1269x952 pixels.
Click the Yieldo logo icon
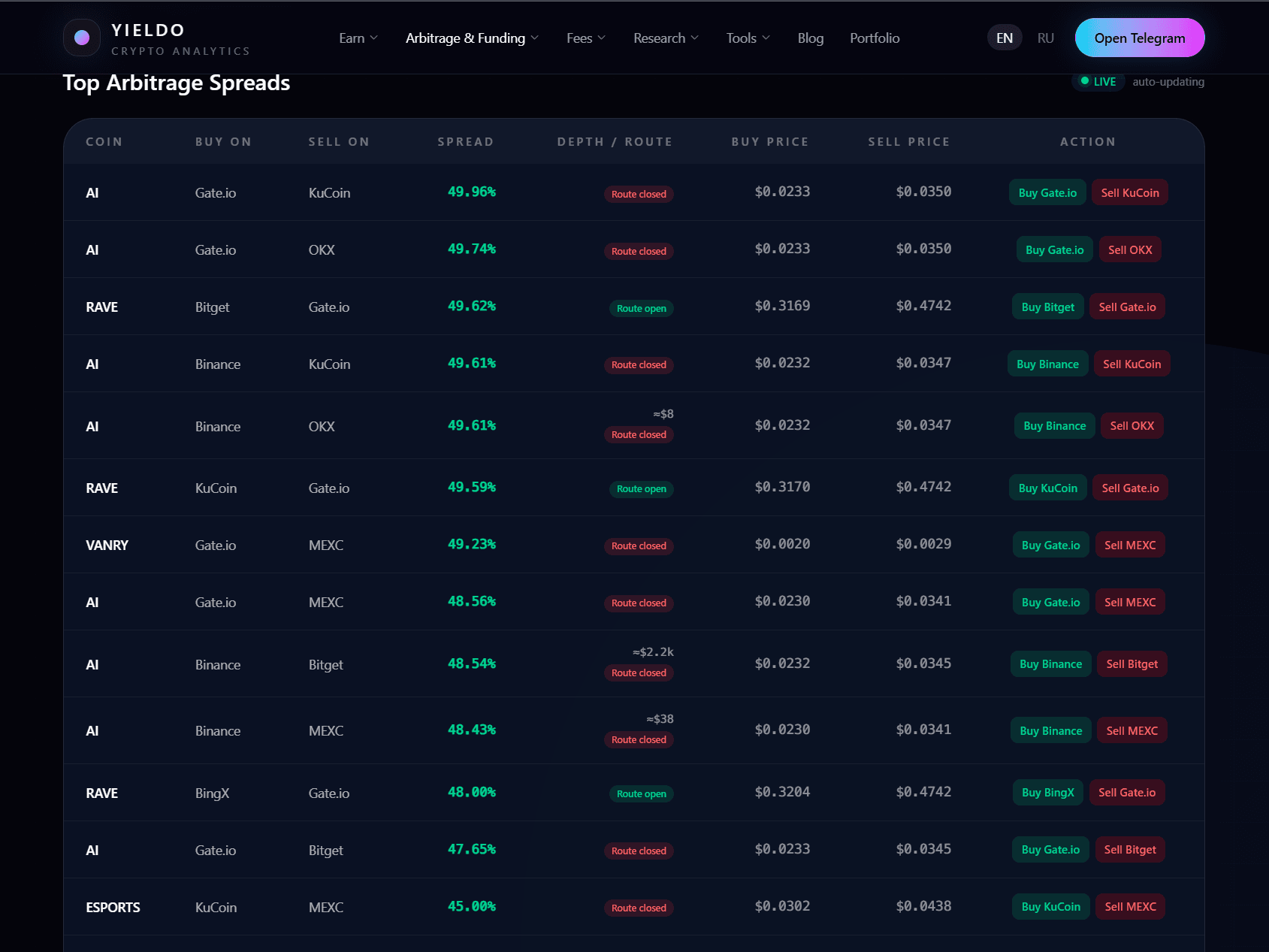pos(82,38)
